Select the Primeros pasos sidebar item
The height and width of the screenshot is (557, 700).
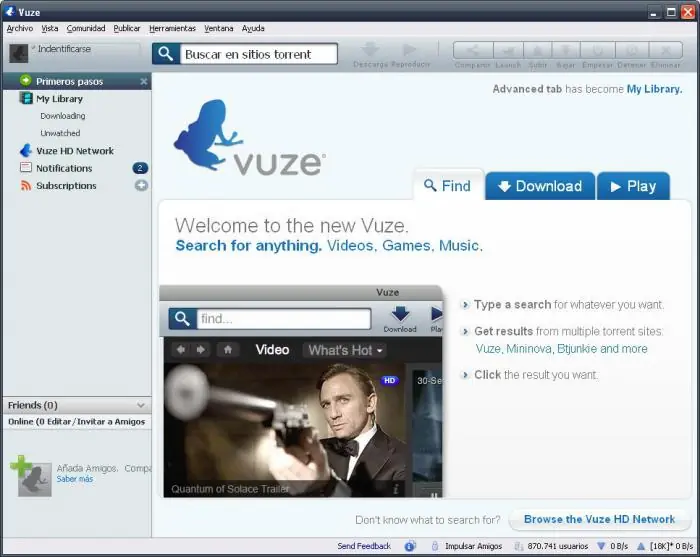(x=77, y=81)
